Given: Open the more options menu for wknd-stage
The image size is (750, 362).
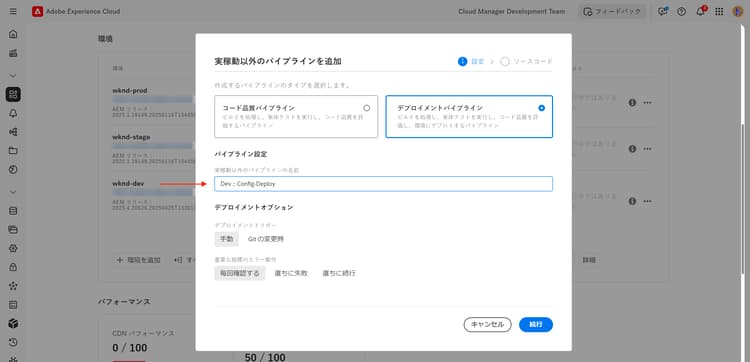Looking at the screenshot, I should [x=647, y=149].
